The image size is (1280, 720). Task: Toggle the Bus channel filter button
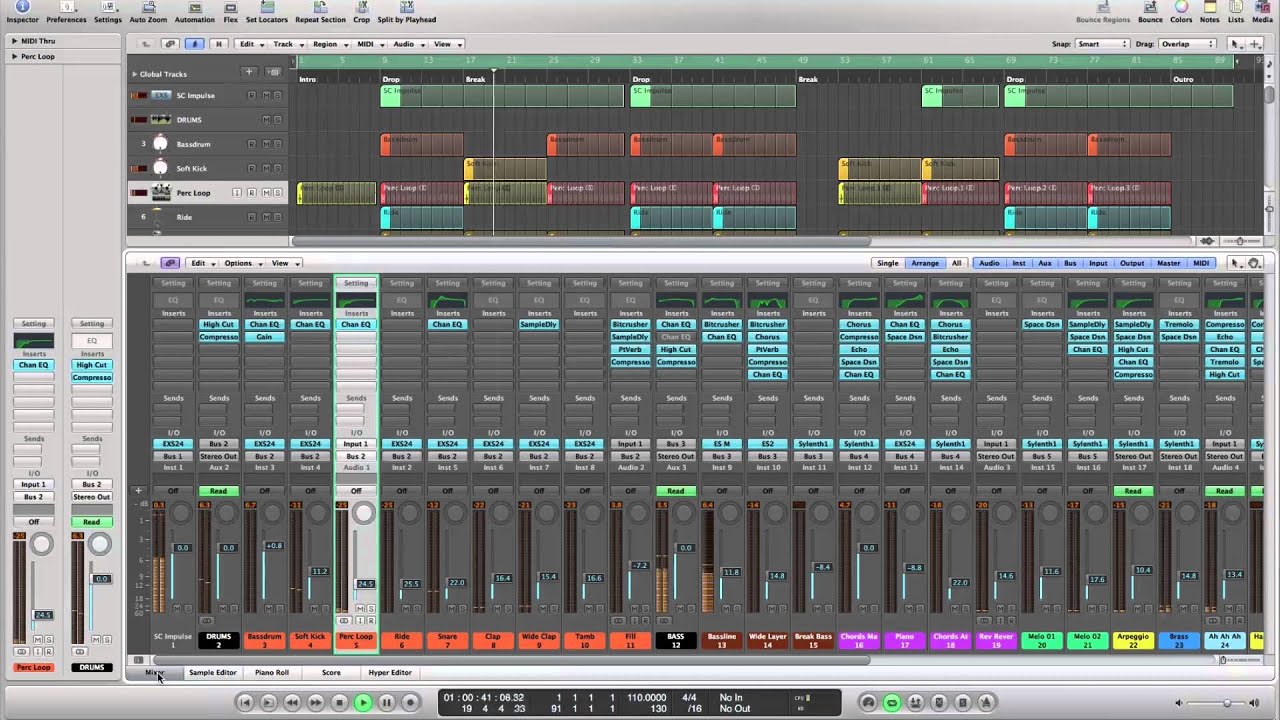1070,263
